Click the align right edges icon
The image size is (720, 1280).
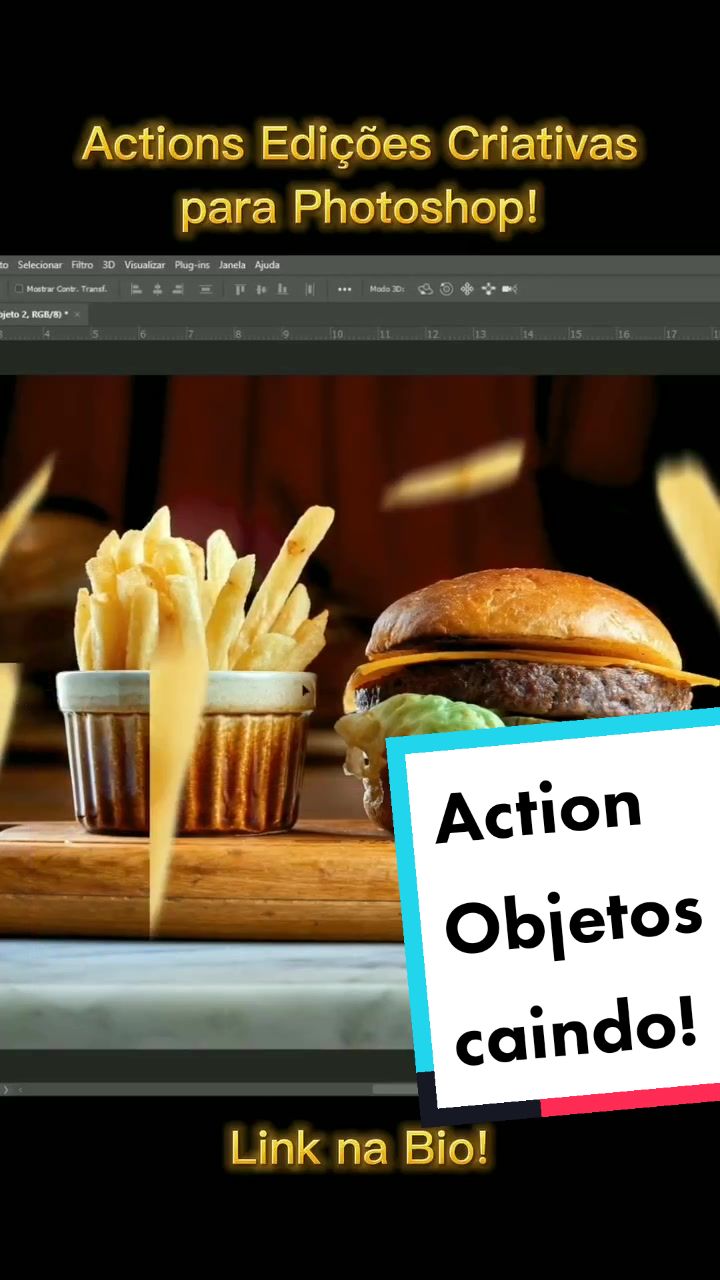(179, 289)
